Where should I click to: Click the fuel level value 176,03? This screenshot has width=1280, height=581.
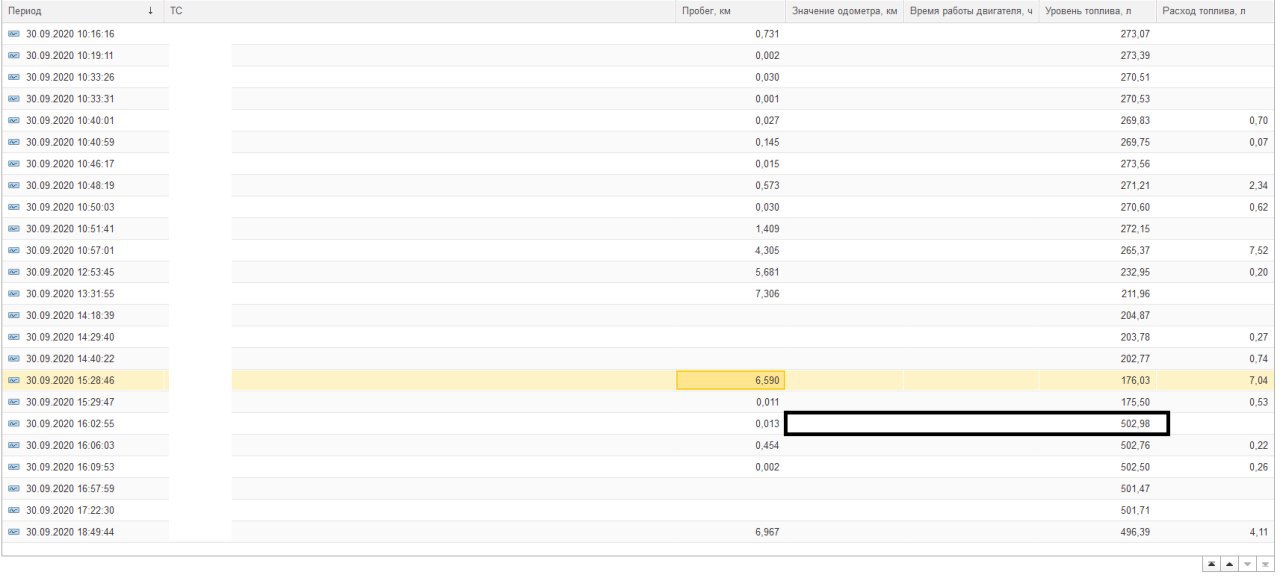[x=1135, y=380]
